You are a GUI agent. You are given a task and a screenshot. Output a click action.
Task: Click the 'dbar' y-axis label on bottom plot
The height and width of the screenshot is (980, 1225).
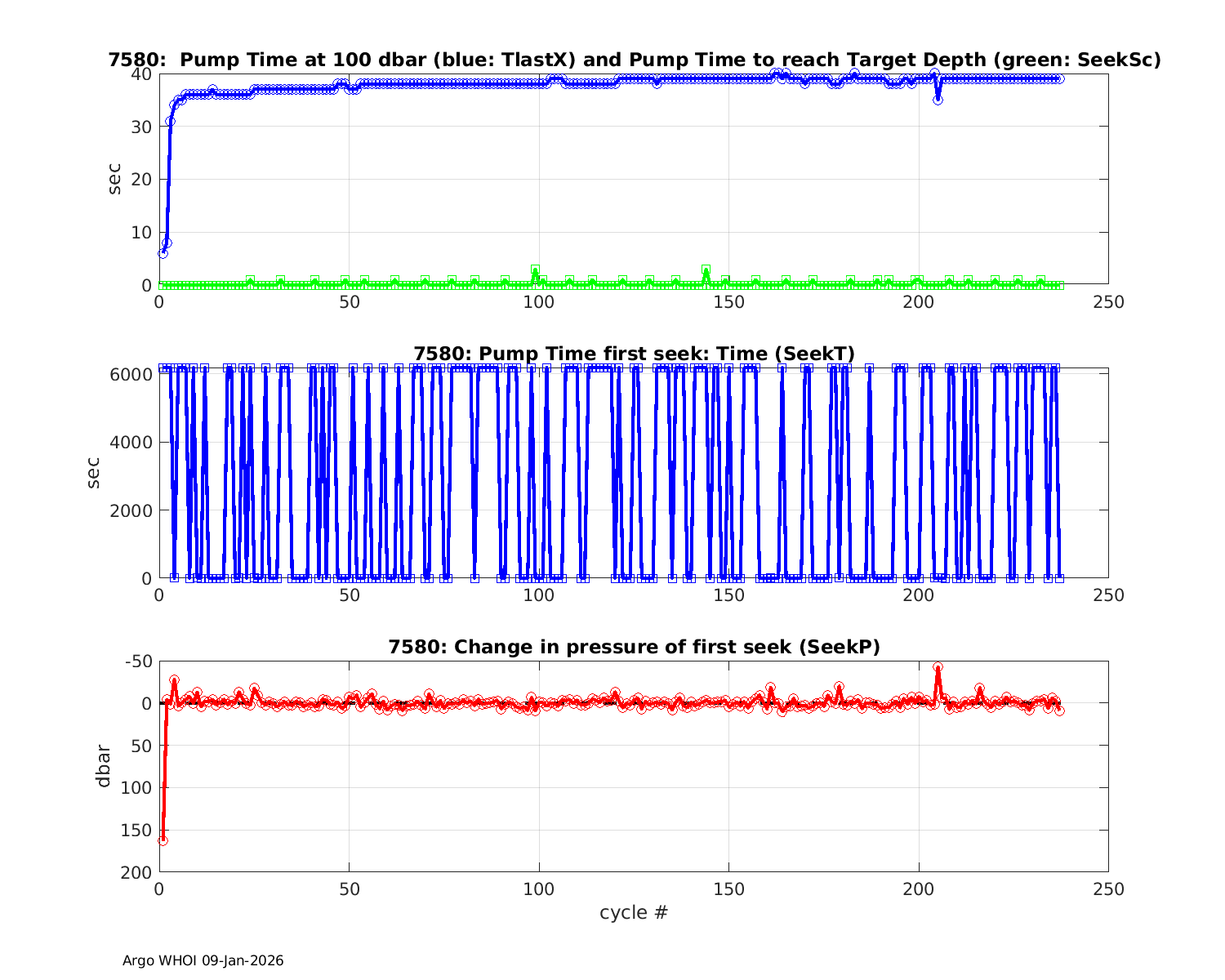103,765
